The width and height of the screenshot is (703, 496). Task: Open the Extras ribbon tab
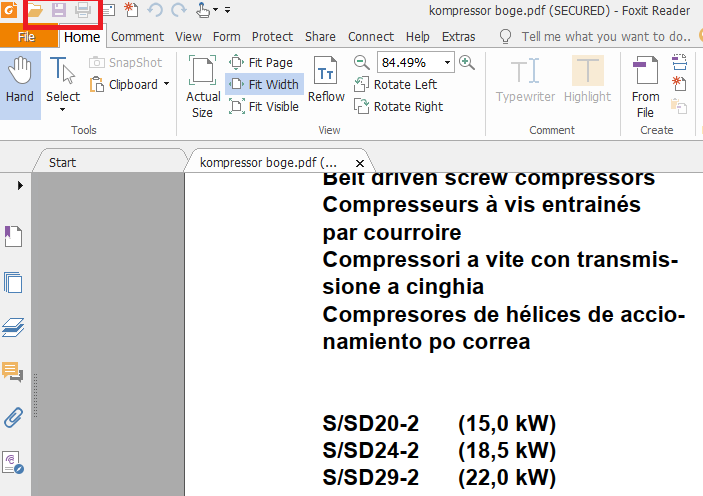point(458,37)
